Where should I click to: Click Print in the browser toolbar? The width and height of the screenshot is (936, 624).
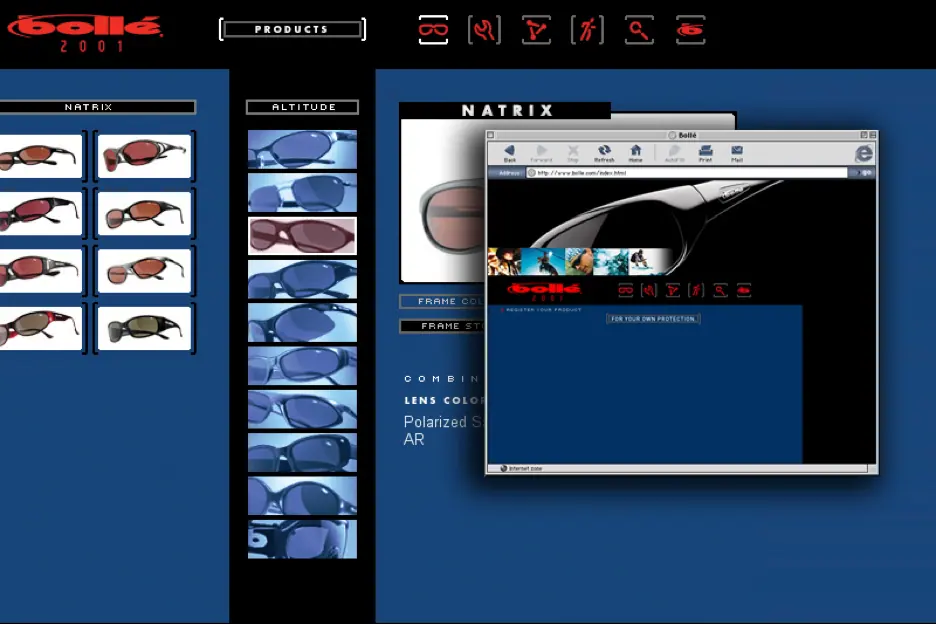[x=706, y=153]
